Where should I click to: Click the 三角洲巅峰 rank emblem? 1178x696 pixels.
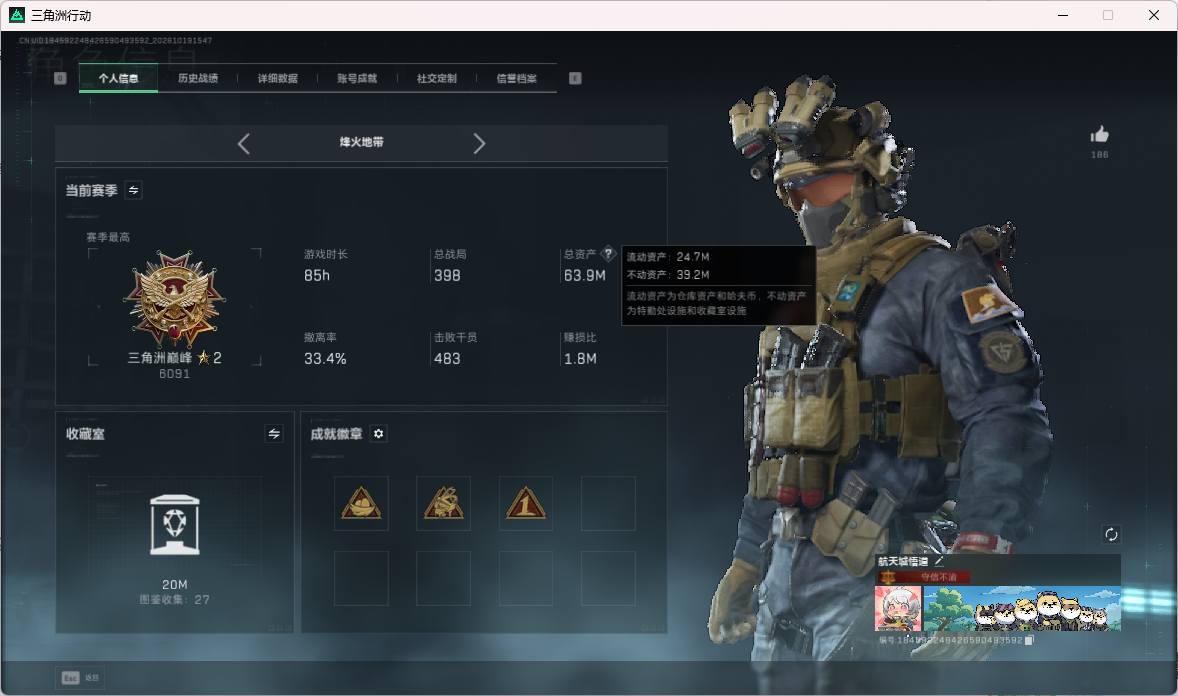pyautogui.click(x=174, y=298)
